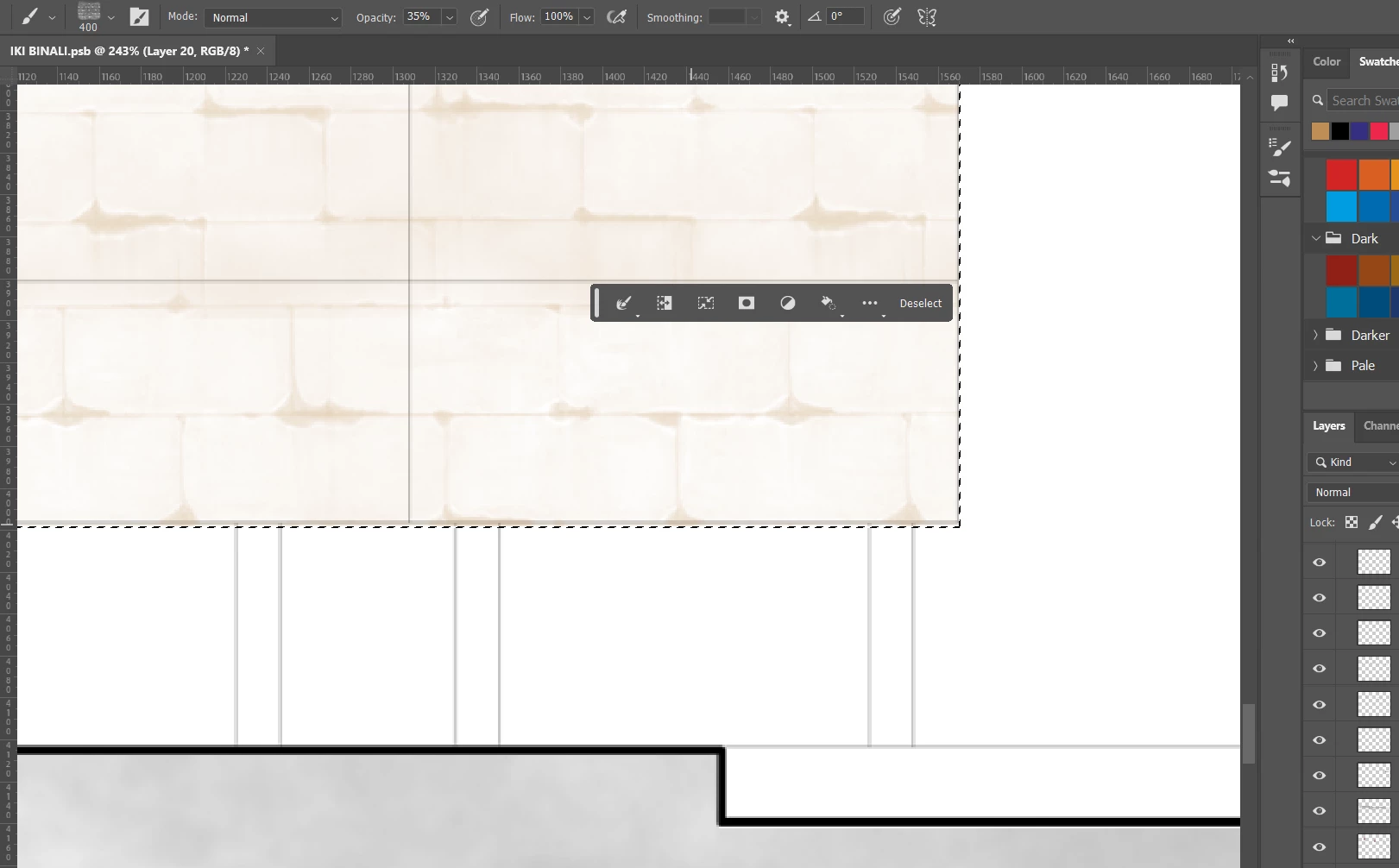Viewport: 1399px width, 868px height.
Task: Click the vertical canvas scrollbar thumb
Action: tap(1248, 733)
